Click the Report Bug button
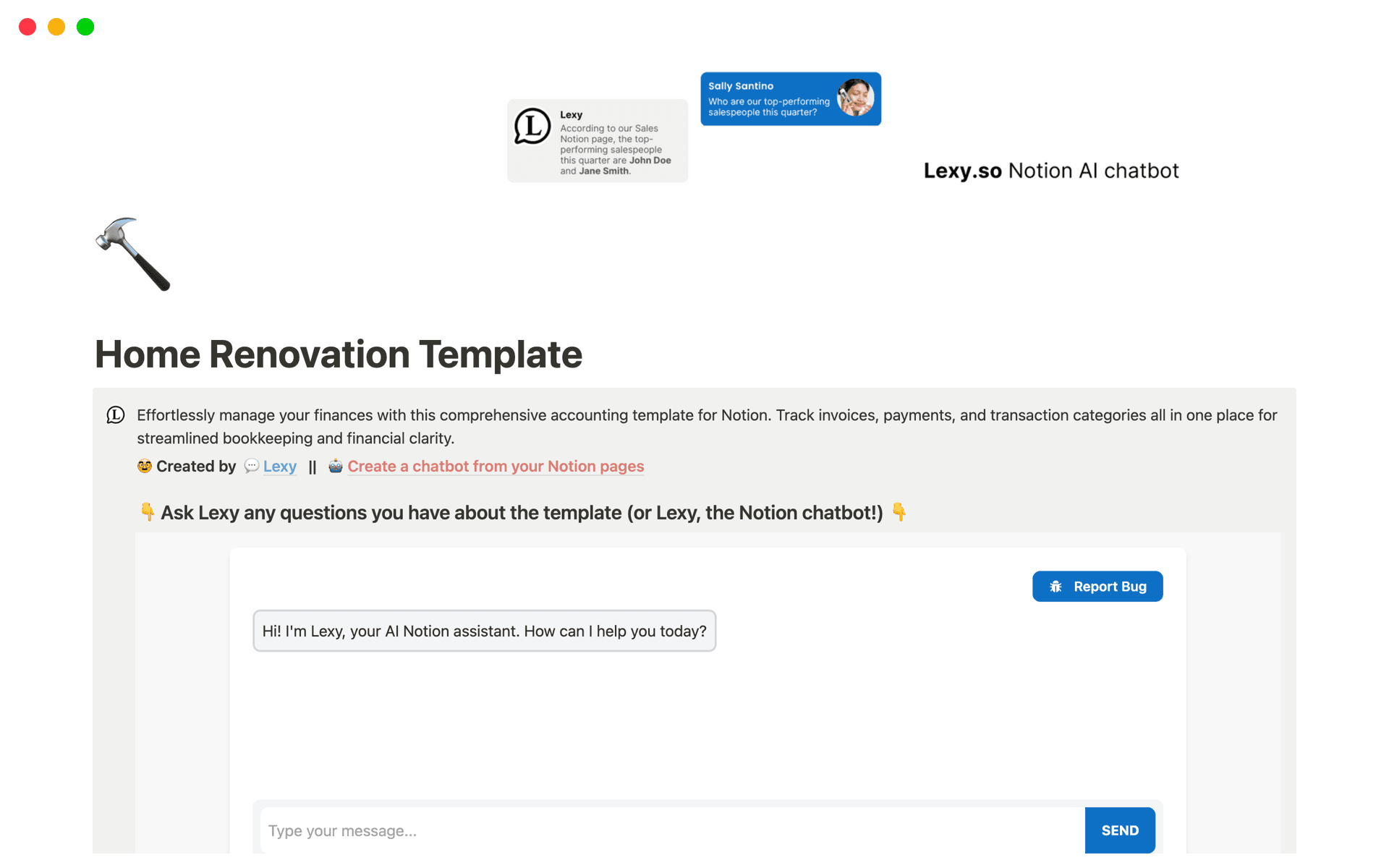 [1097, 586]
